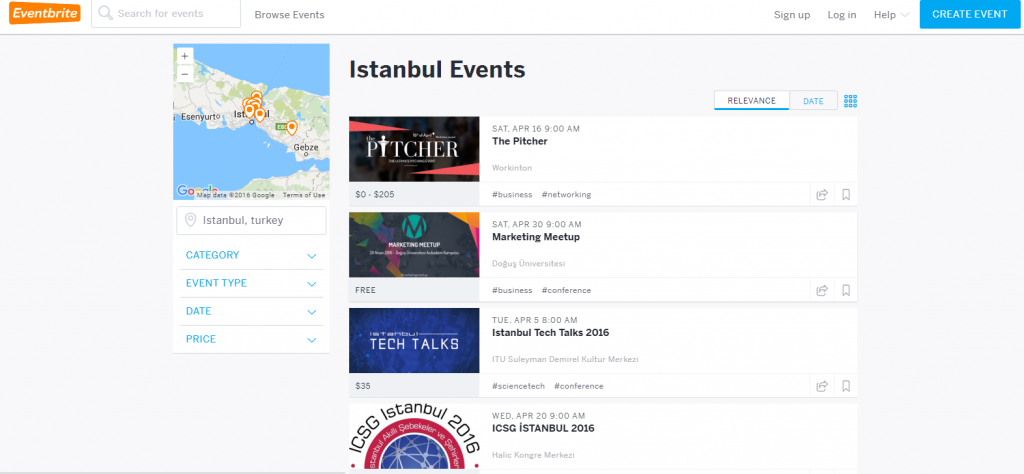Click WED, APR 20 9:00 AM date
The width and height of the screenshot is (1024, 474).
pos(538,416)
